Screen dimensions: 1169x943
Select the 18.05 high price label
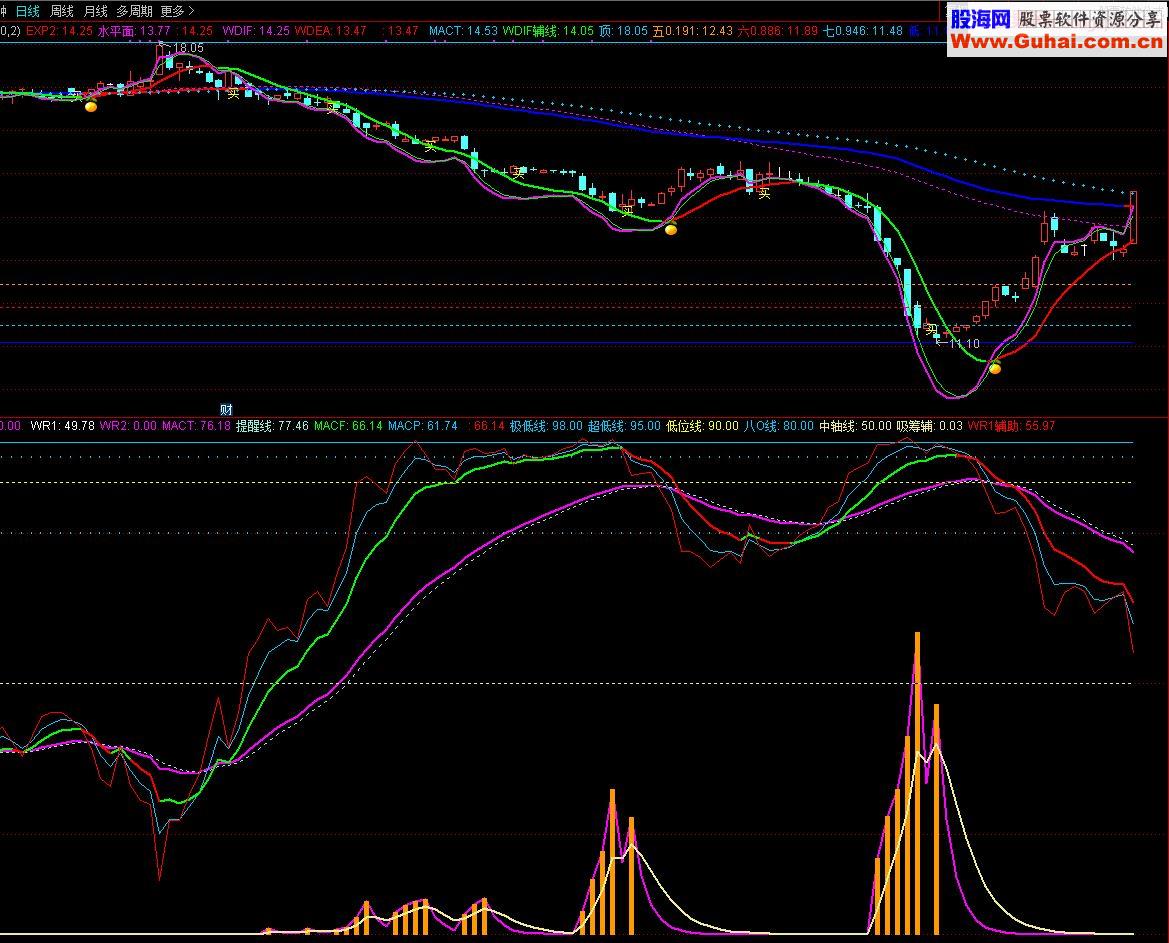point(189,48)
